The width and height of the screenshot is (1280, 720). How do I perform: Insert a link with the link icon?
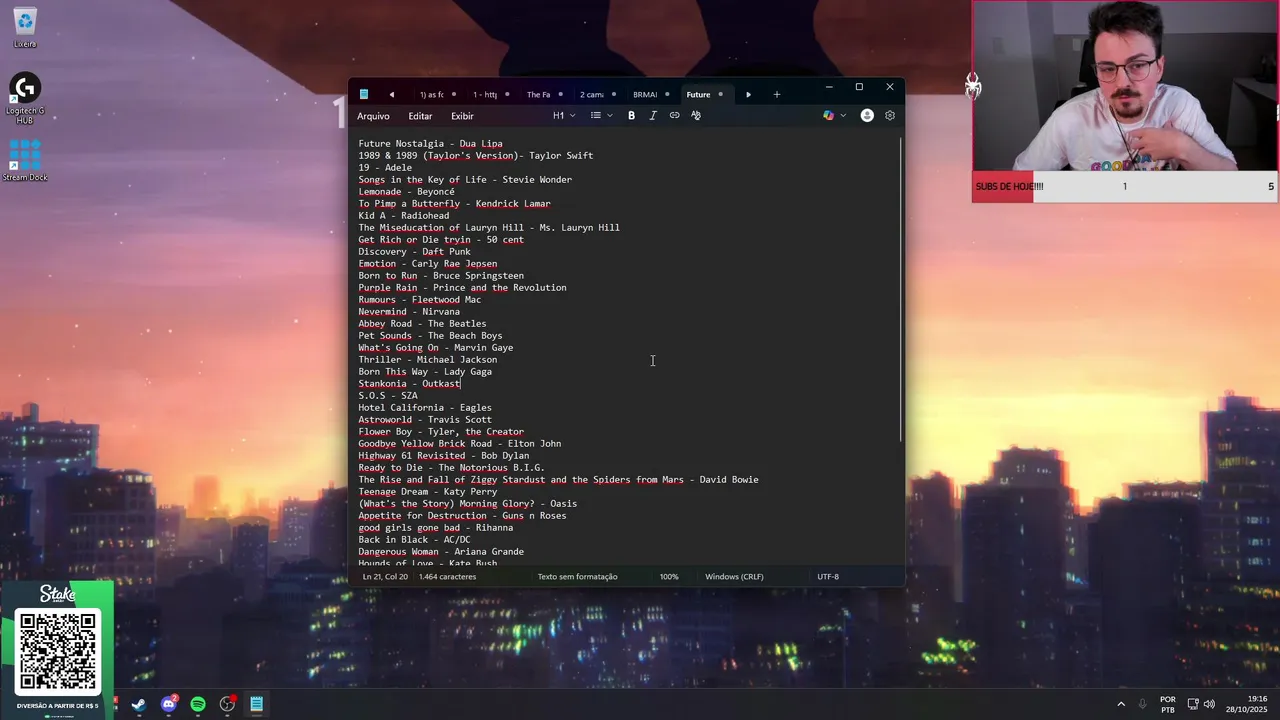click(x=674, y=116)
